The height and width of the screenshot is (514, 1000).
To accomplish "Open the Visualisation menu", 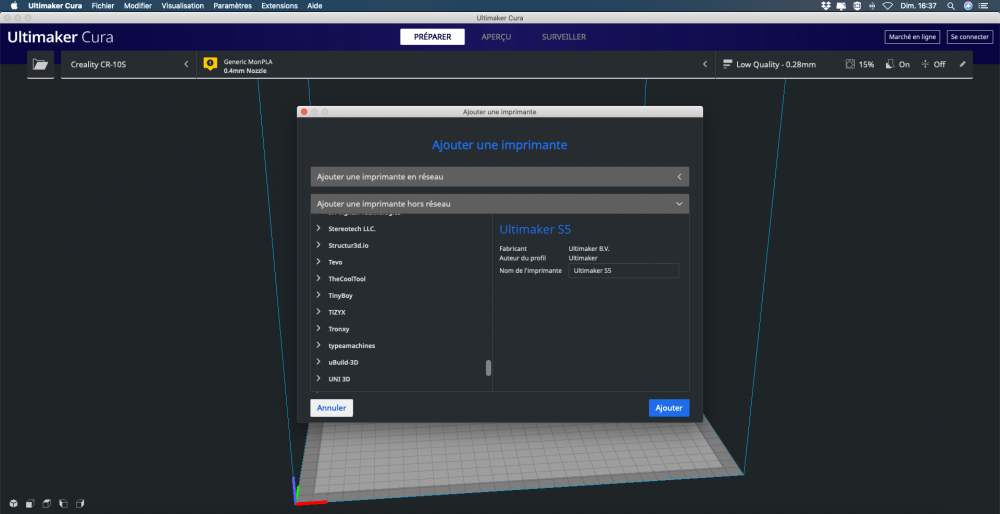I will click(182, 6).
